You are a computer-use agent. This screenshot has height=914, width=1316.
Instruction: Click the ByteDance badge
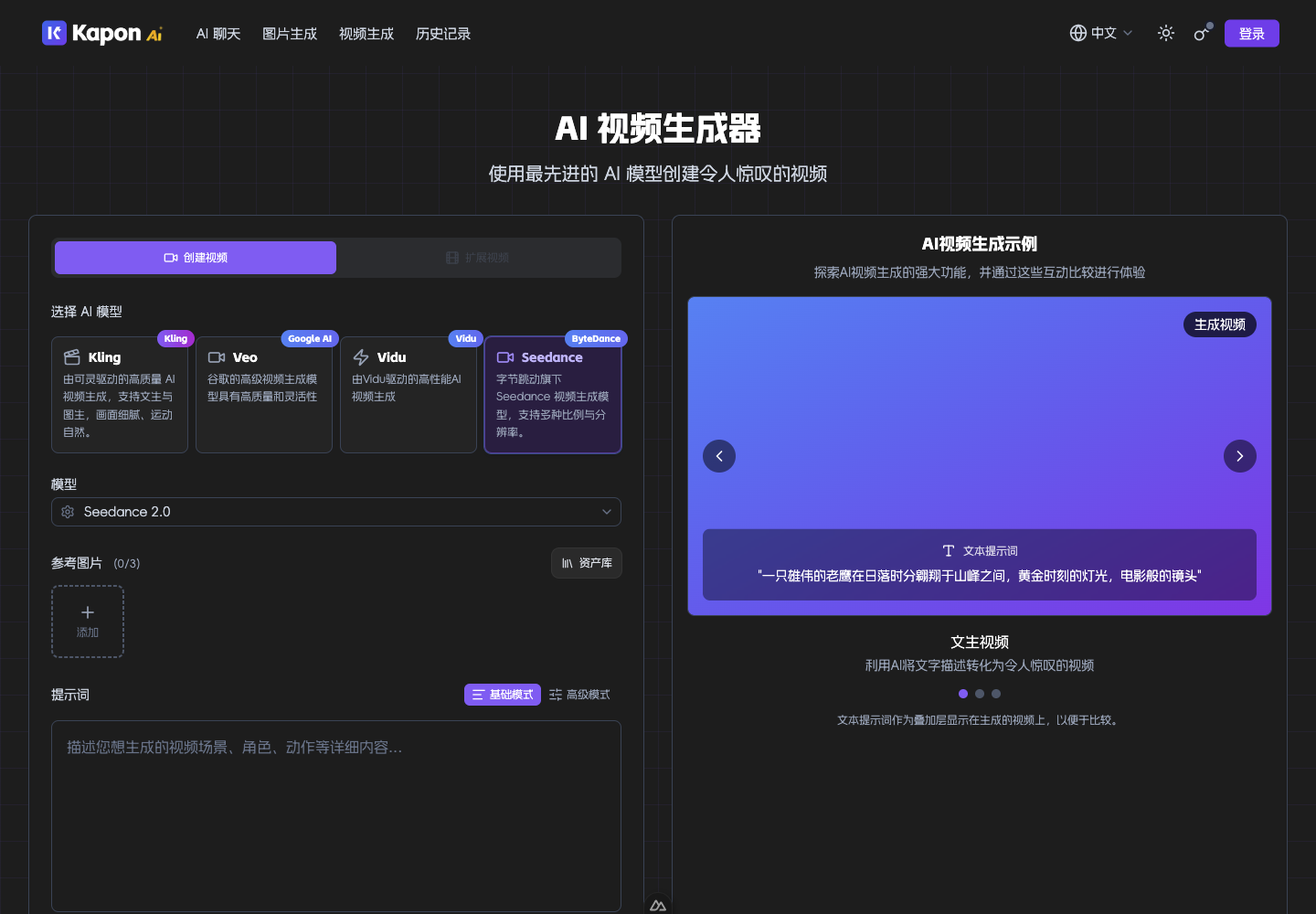click(x=596, y=338)
